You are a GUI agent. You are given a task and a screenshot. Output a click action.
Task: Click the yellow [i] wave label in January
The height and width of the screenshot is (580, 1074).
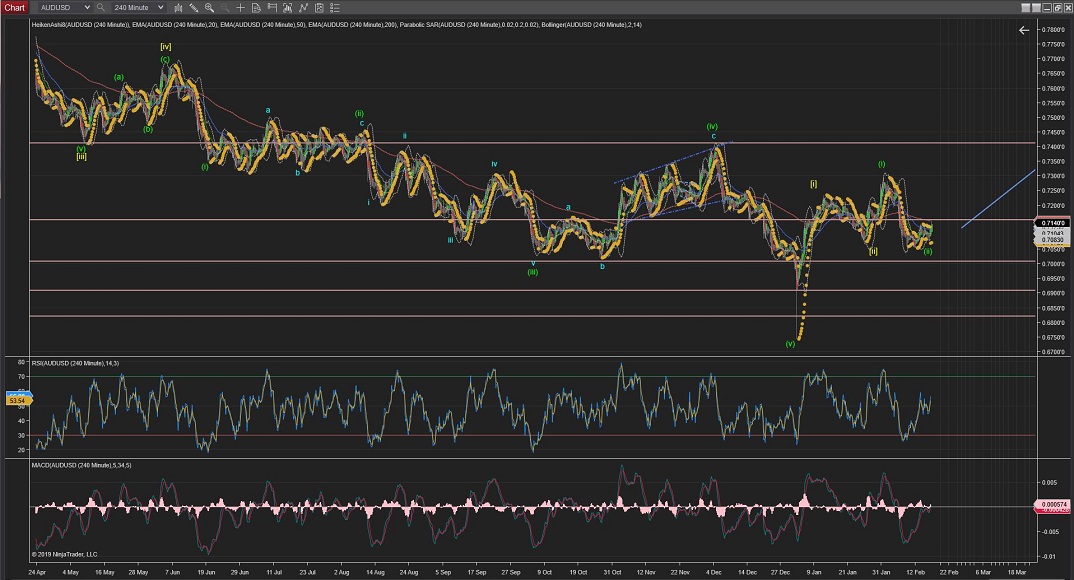tap(814, 184)
